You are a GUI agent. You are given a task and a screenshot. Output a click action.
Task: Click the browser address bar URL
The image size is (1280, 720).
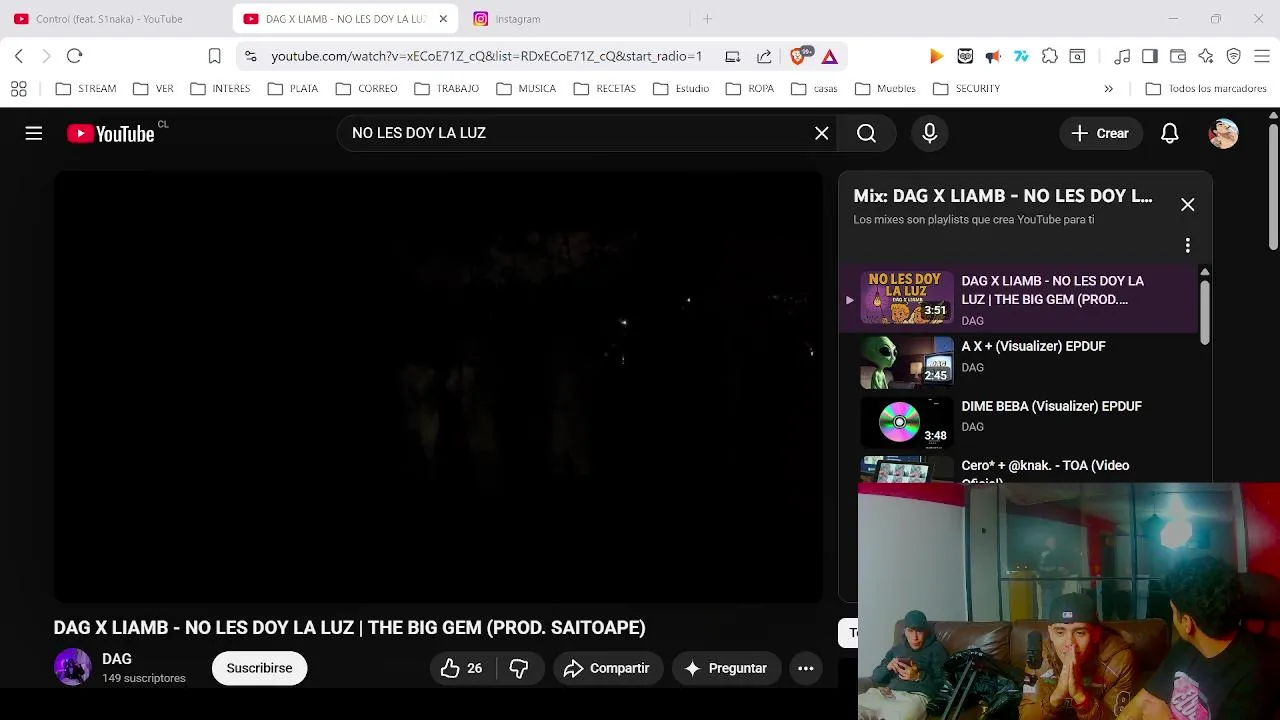(486, 56)
